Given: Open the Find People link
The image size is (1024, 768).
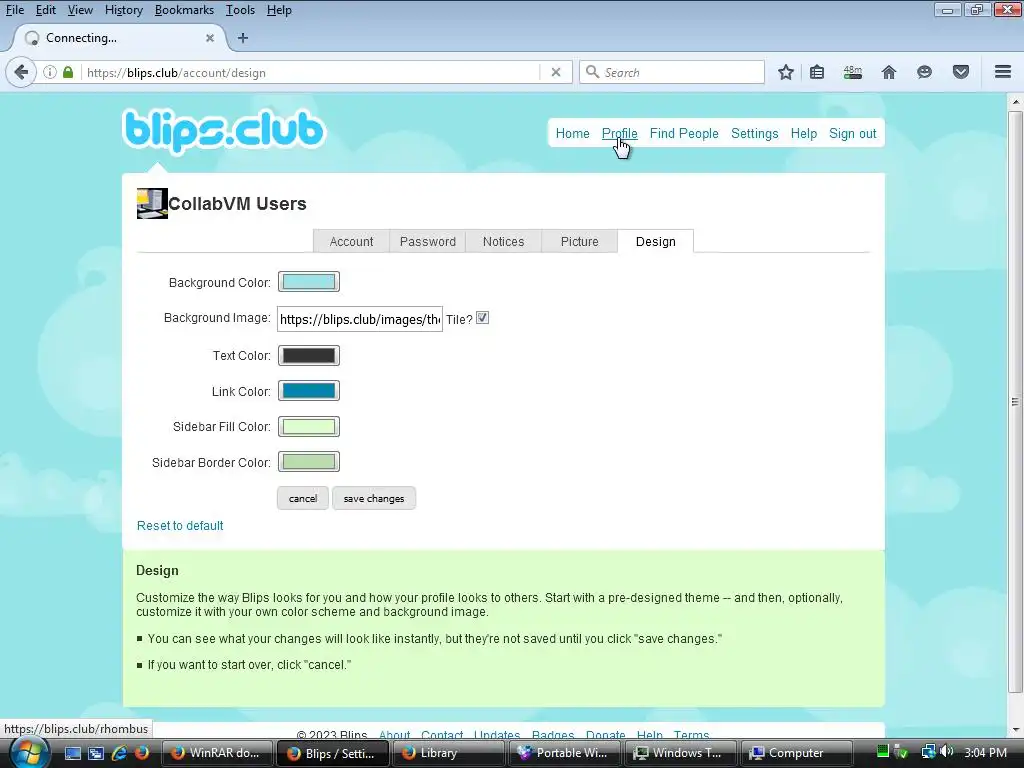Looking at the screenshot, I should [684, 133].
